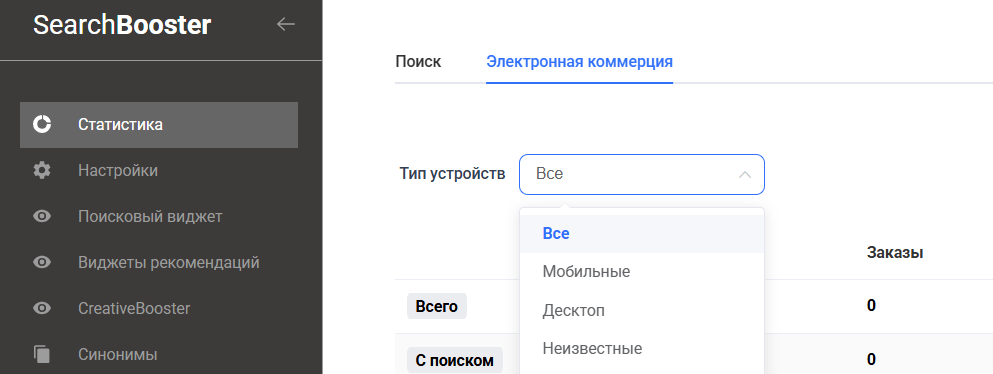Viewport: 993px width, 374px height.
Task: Click the Настройки gear icon
Action: point(42,171)
